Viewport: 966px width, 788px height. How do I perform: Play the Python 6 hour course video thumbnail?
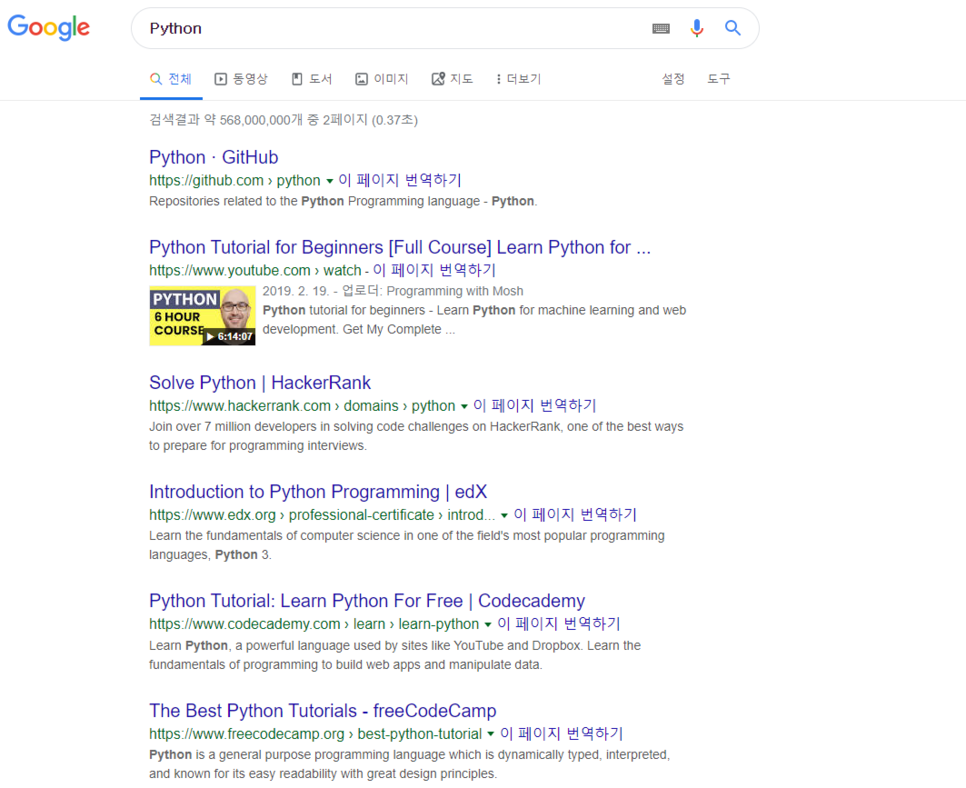tap(202, 315)
